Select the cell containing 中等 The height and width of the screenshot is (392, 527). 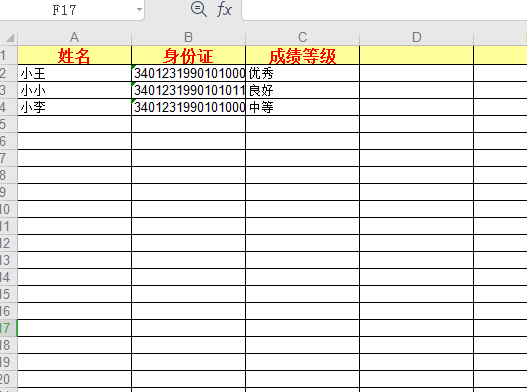302,107
